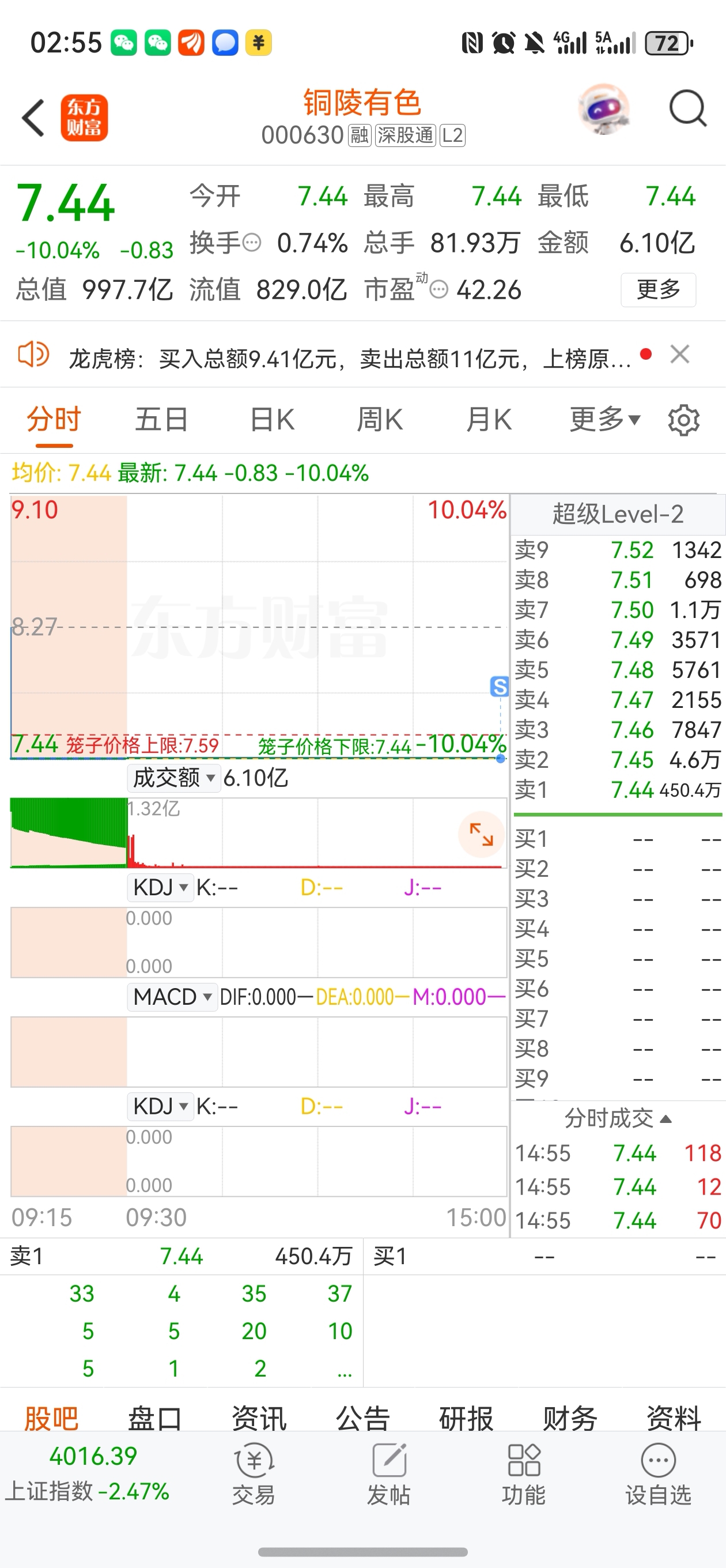Viewport: 726px width, 1568px height.
Task: Open the 发帖 post icon
Action: [388, 1473]
